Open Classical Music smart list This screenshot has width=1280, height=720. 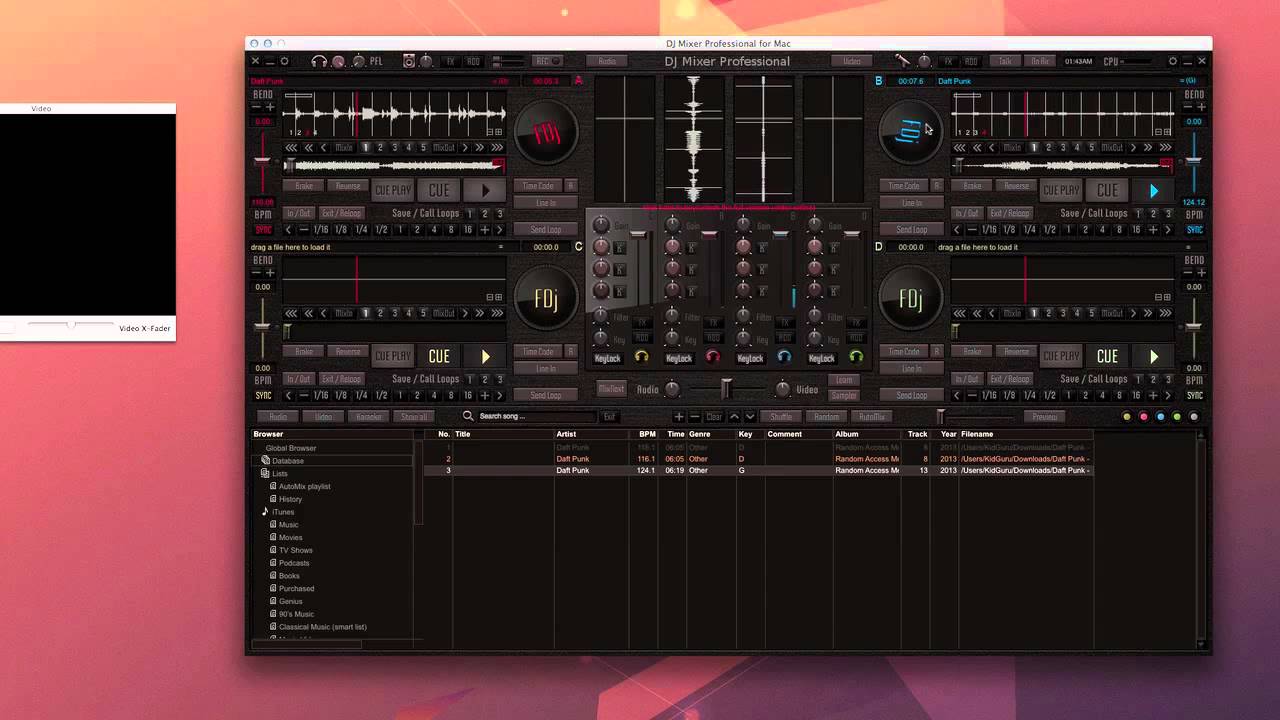point(323,627)
